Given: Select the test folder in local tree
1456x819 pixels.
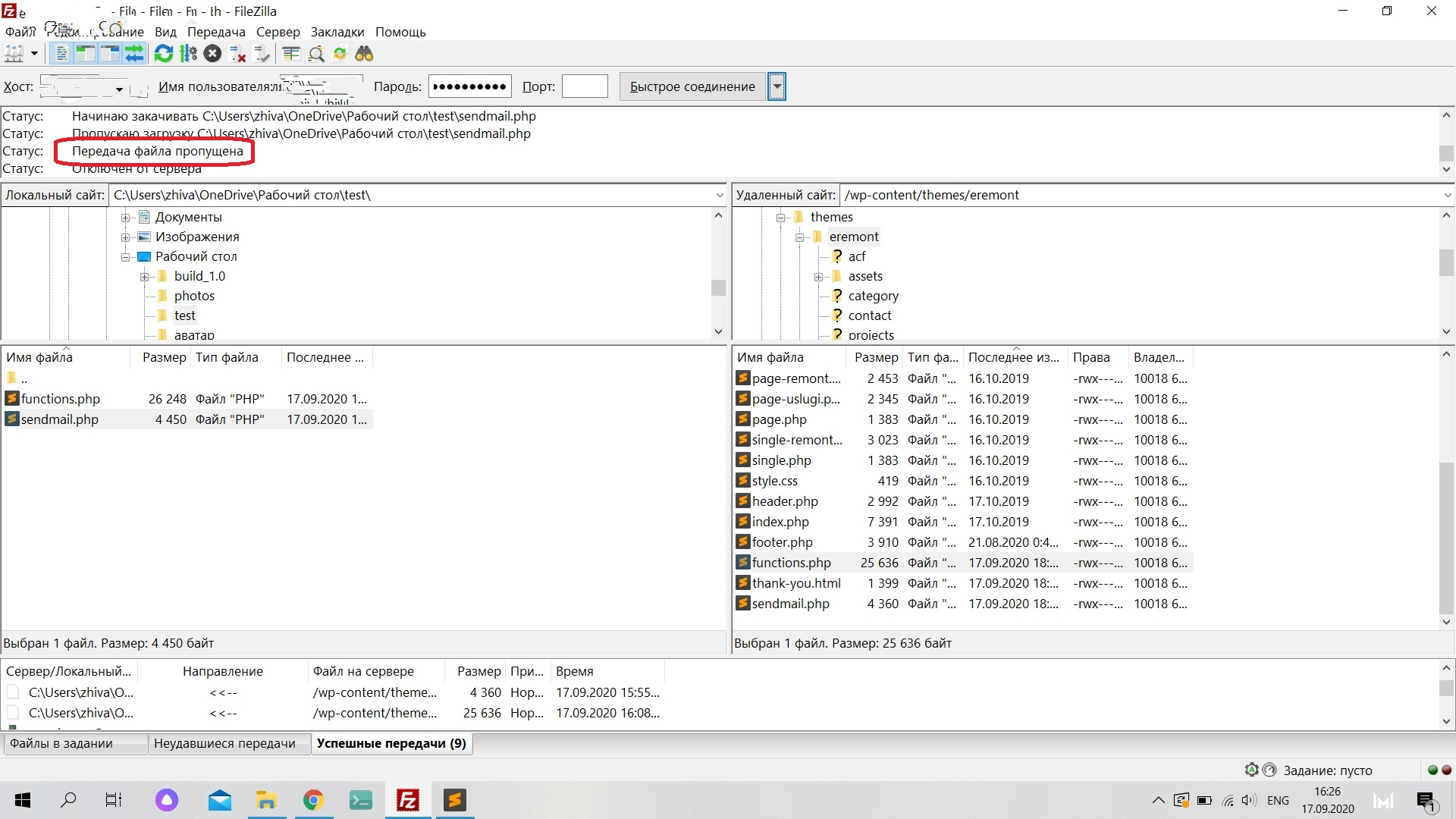Looking at the screenshot, I should pyautogui.click(x=184, y=315).
